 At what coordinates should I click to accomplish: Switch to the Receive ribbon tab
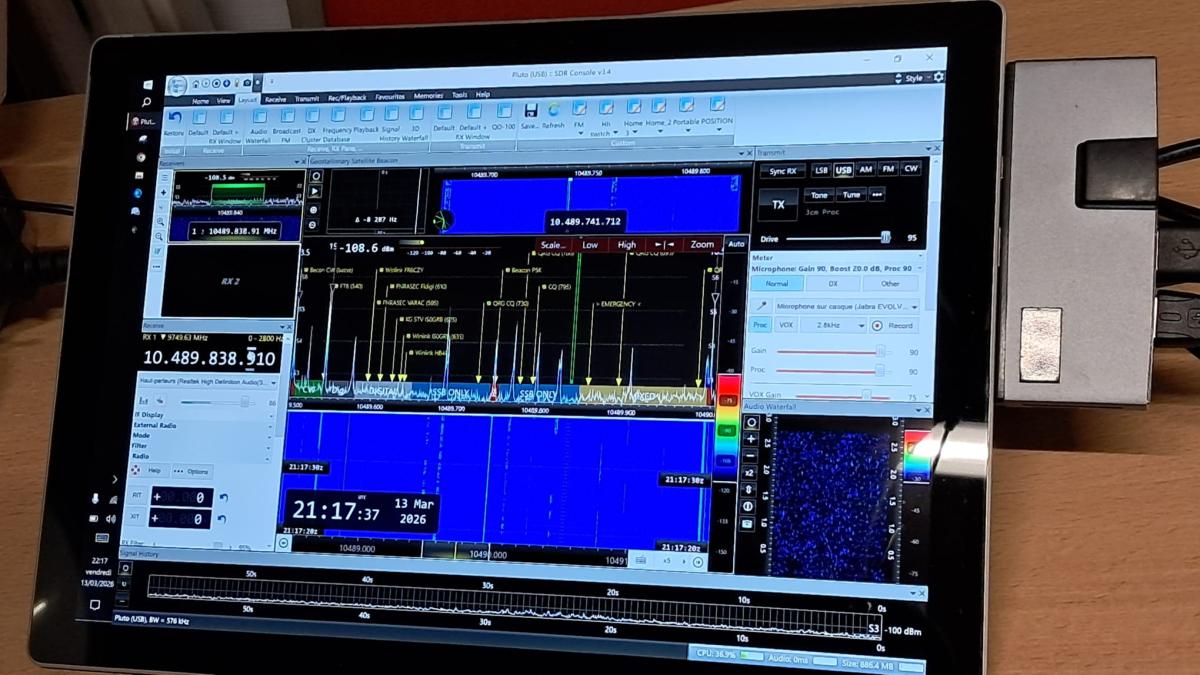pyautogui.click(x=275, y=99)
